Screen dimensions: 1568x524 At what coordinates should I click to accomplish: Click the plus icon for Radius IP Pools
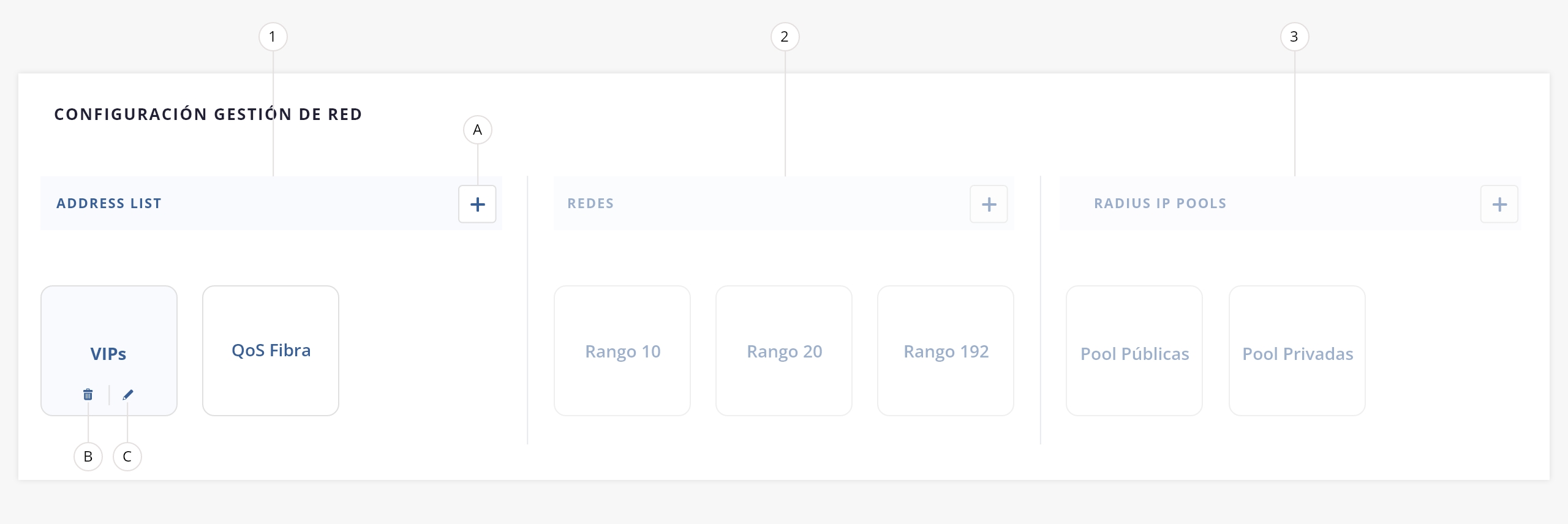[1499, 204]
